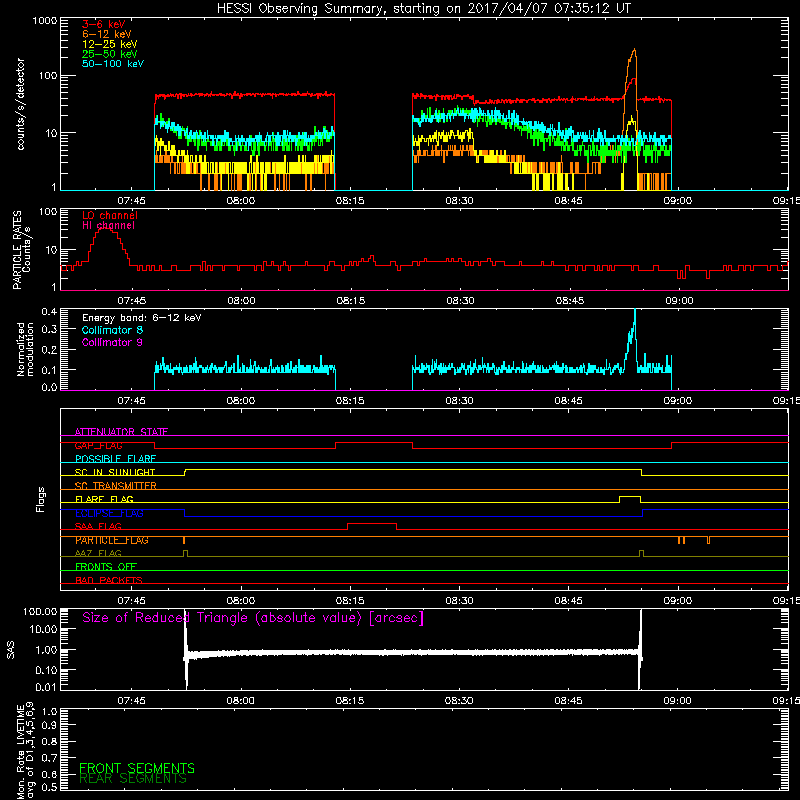Click the raised GAP_FLAG segment near 08:15

click(373, 443)
